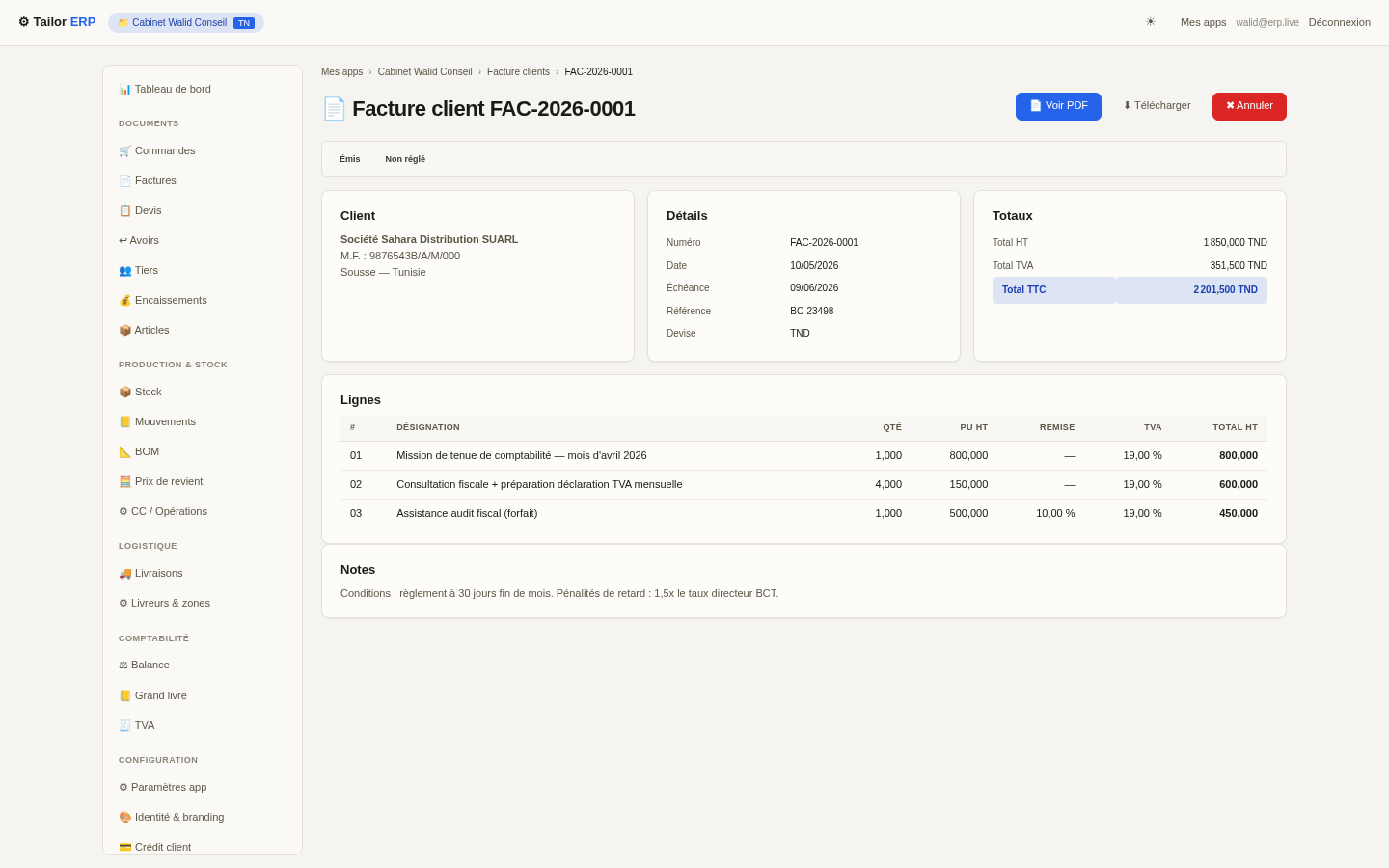Open Prix de revient in sidebar
Screen dimensions: 1389x868
click(203, 481)
